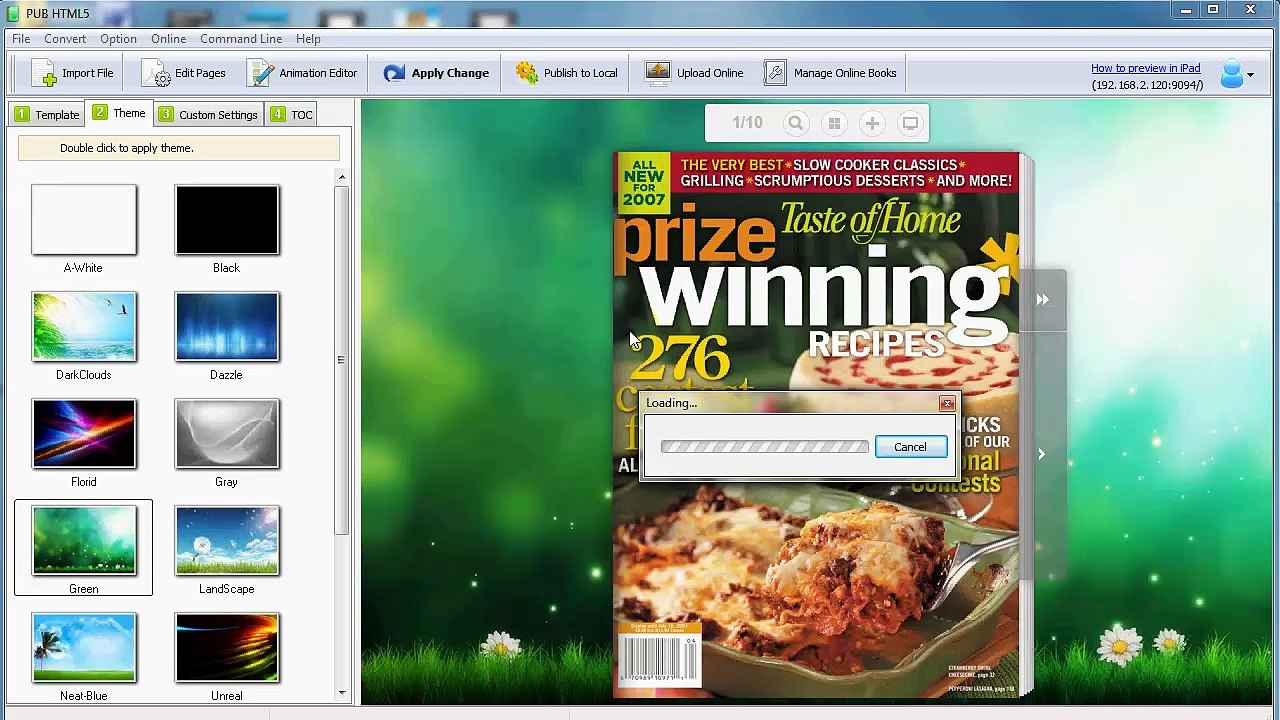
Task: Pick the DarkClouds theme thumbnail
Action: pyautogui.click(x=83, y=327)
